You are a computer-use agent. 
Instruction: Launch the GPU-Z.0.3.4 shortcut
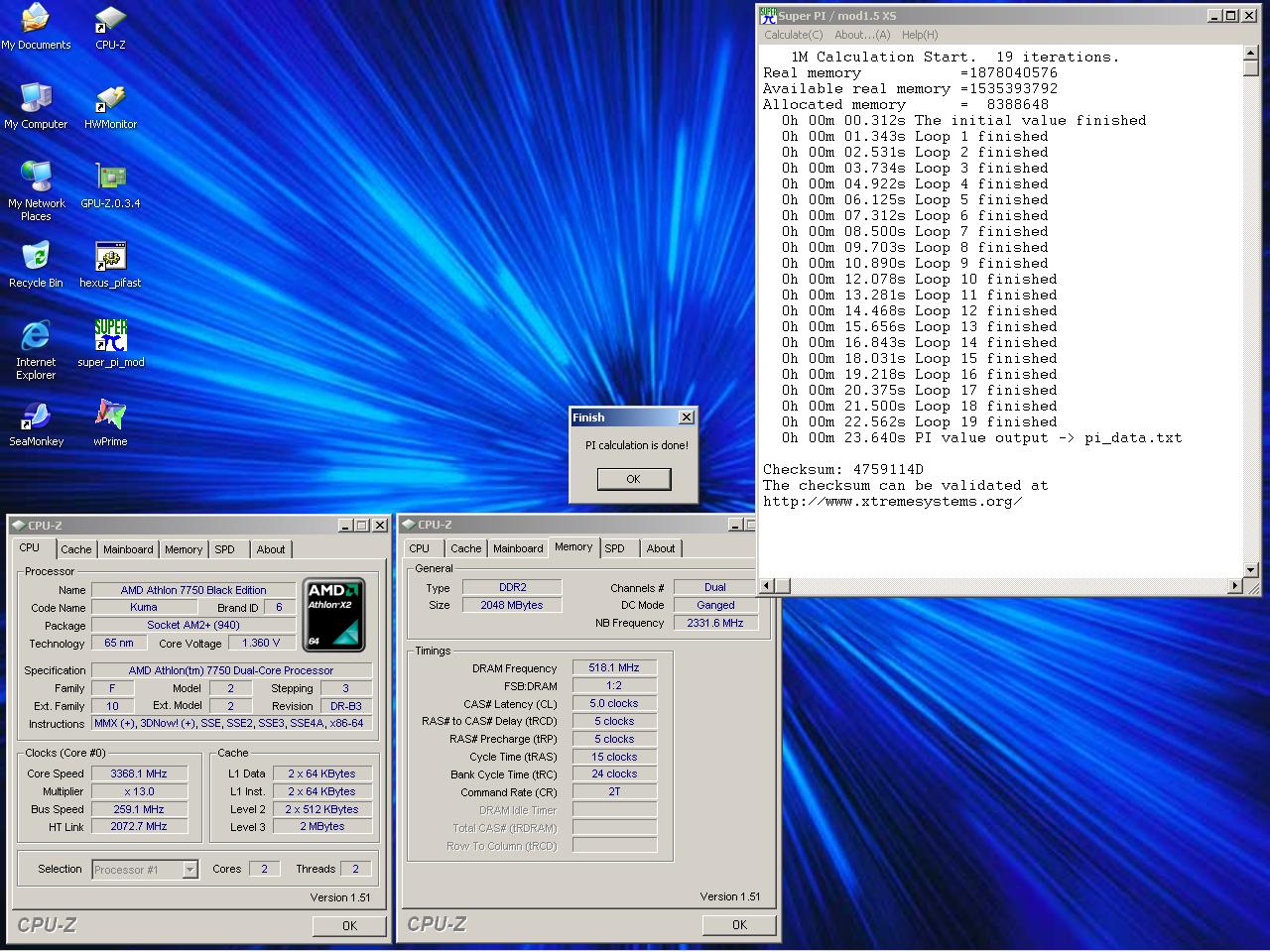click(x=110, y=185)
